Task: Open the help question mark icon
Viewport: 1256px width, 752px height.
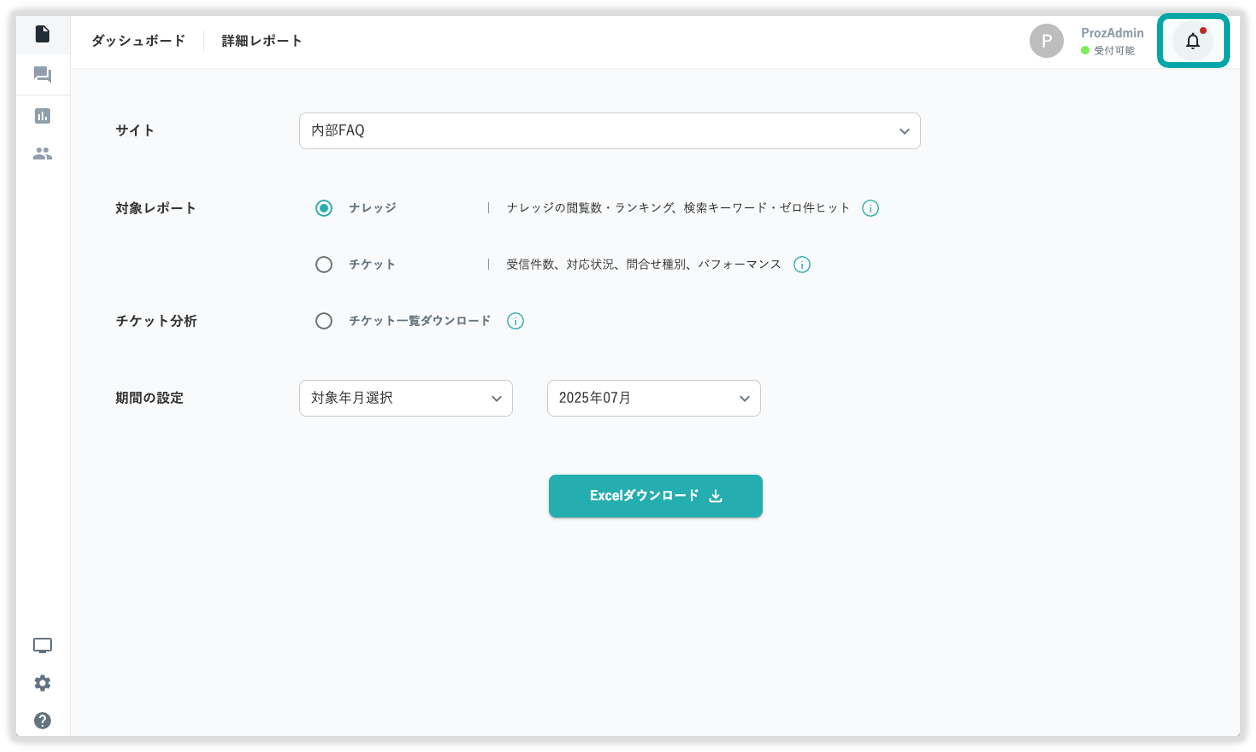Action: 42,720
